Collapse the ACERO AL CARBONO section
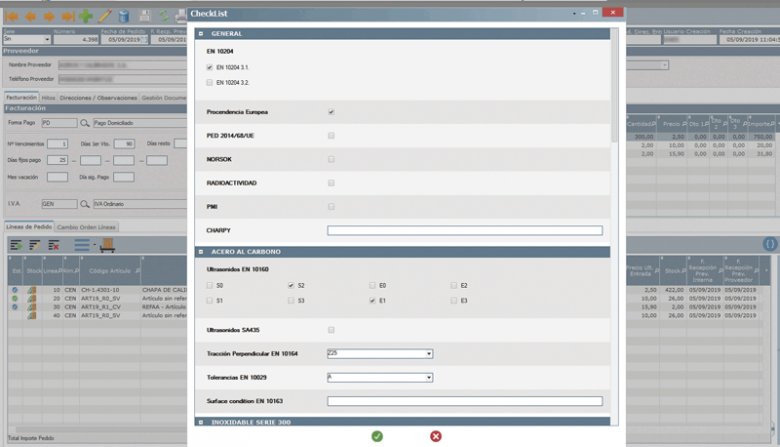 [200, 252]
